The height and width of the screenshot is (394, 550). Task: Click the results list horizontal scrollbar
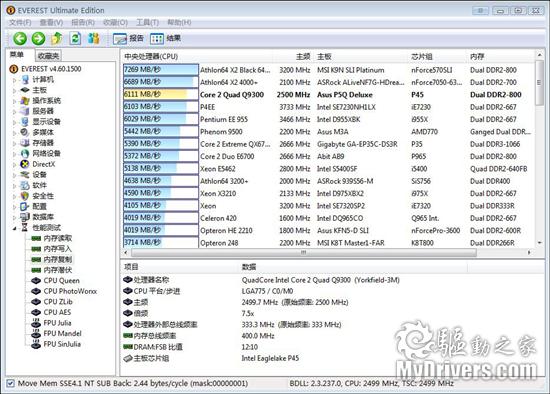pyautogui.click(x=303, y=252)
